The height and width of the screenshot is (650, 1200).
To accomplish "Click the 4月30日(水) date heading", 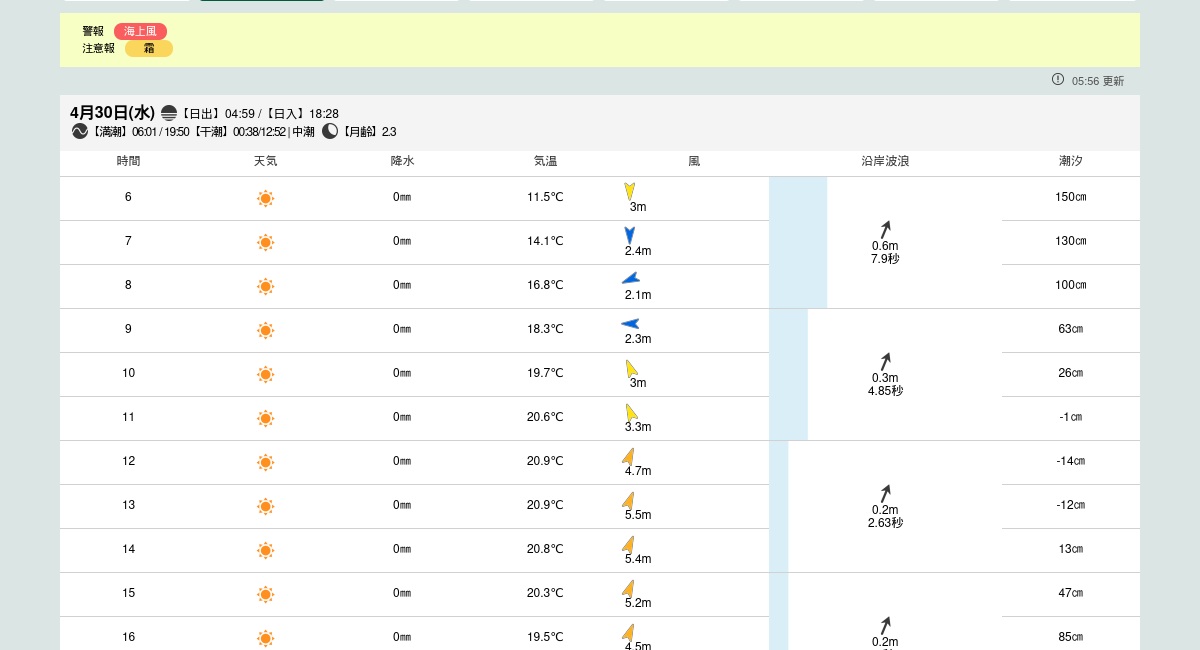I will coord(112,113).
